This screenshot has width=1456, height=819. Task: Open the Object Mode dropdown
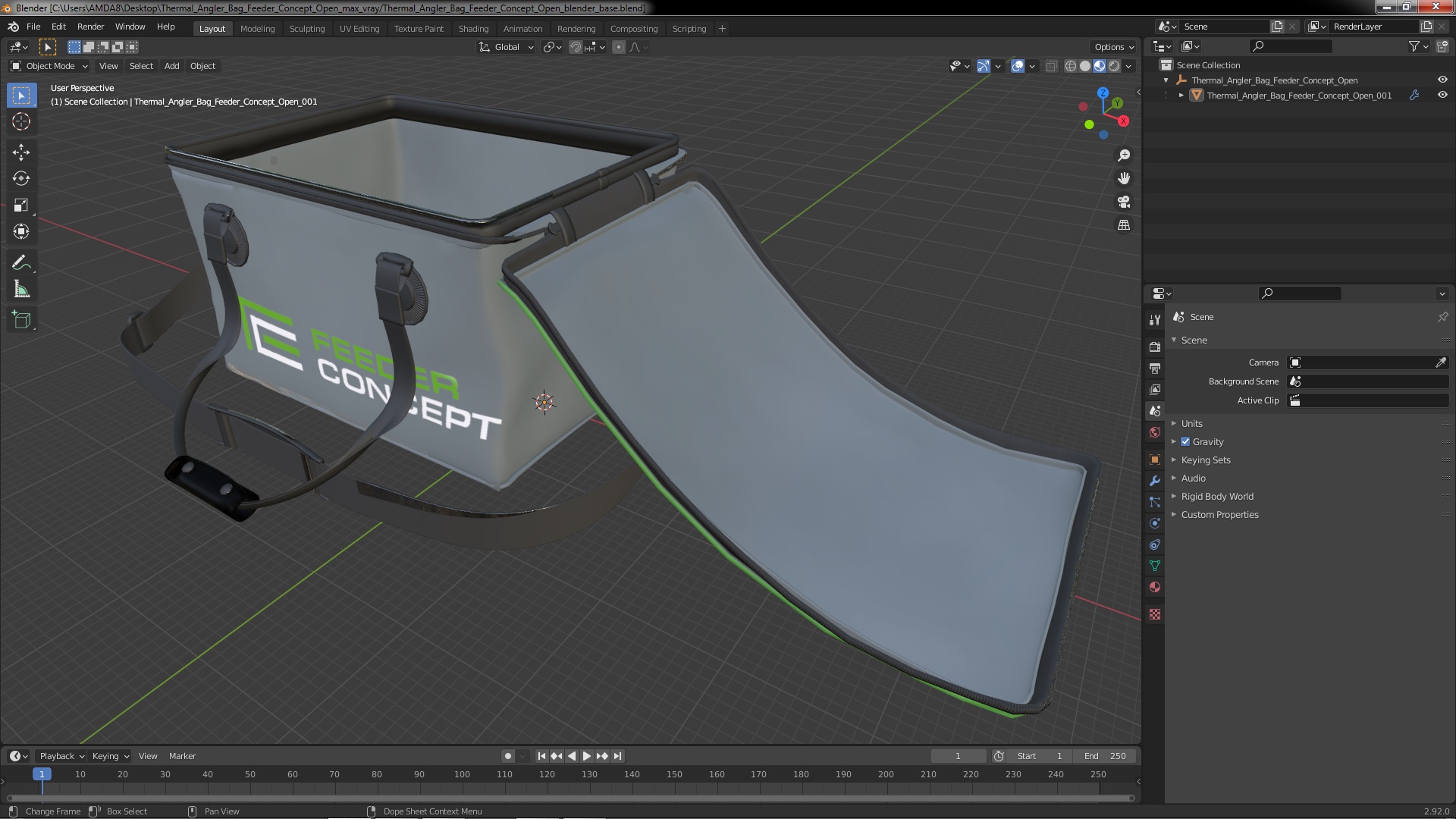49,66
